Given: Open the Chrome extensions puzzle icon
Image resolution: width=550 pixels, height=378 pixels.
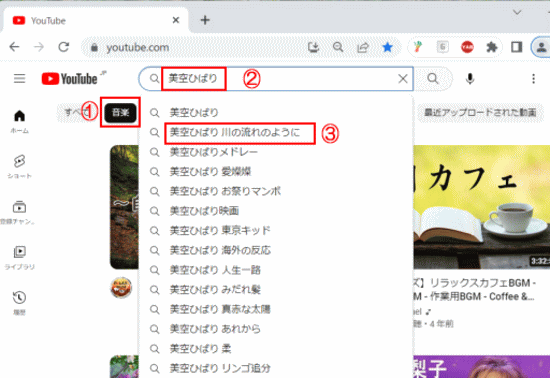Looking at the screenshot, I should pyautogui.click(x=492, y=47).
